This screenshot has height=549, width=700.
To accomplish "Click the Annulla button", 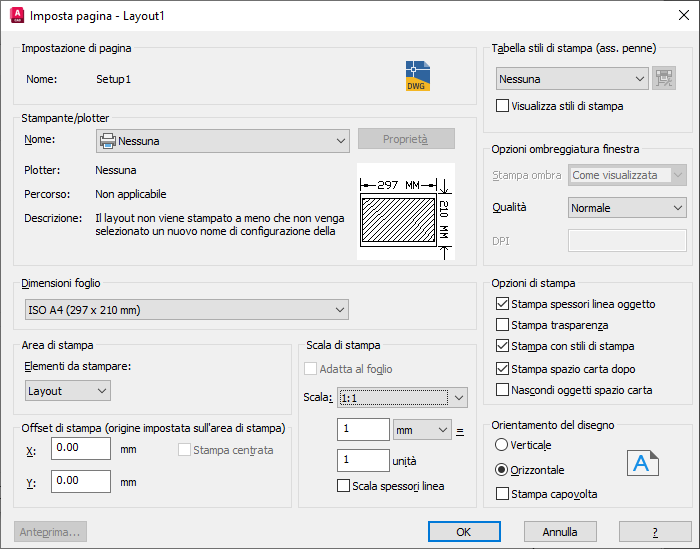I will 560,532.
